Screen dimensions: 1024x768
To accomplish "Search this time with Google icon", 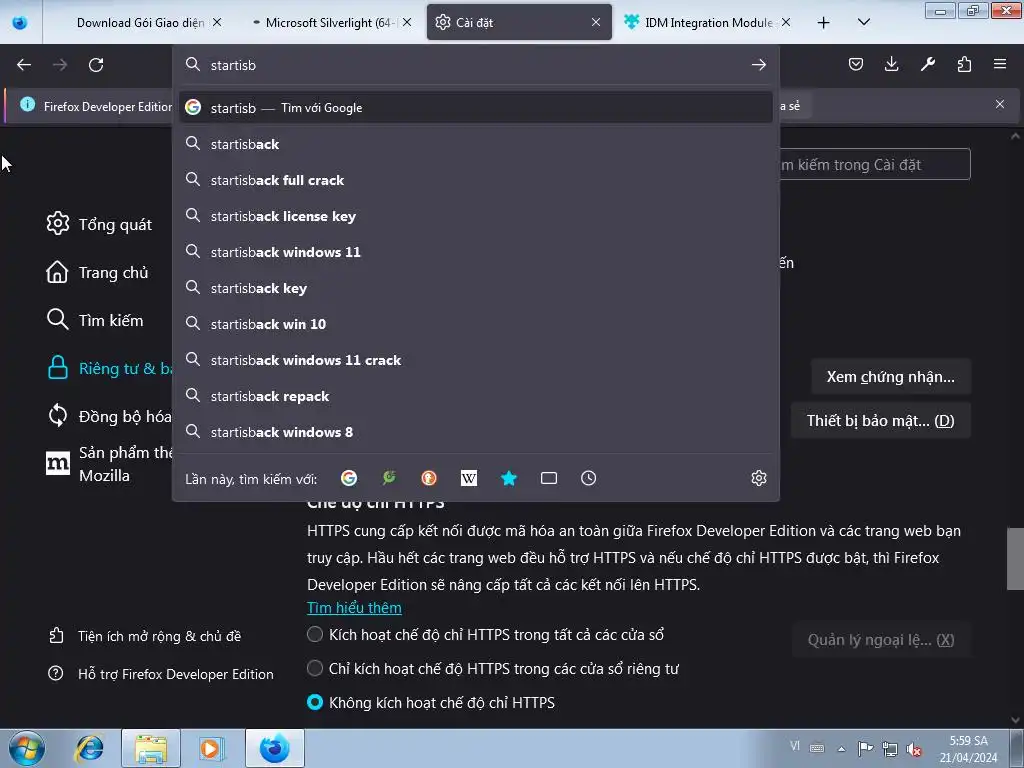I will point(349,478).
